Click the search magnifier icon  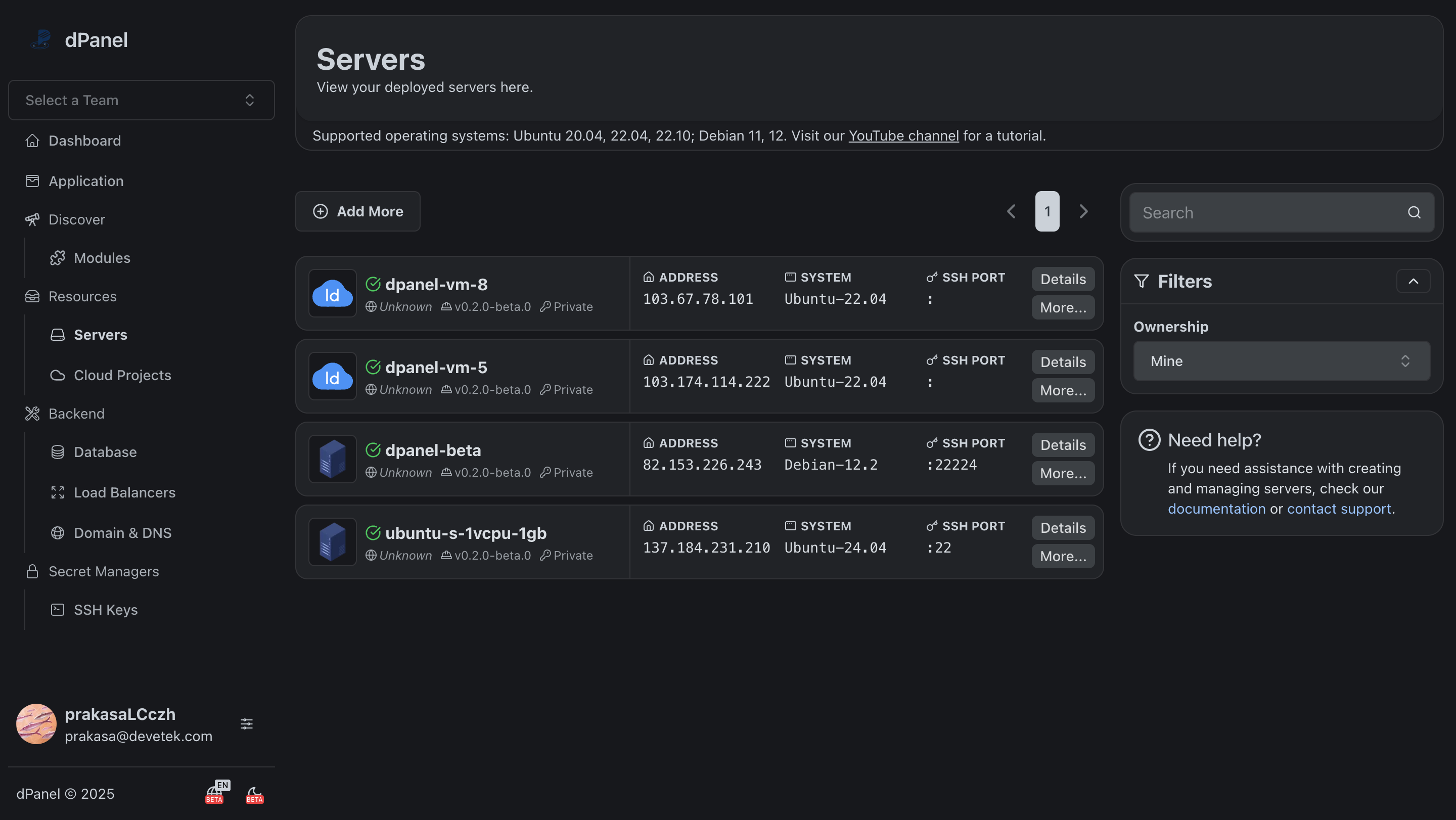1414,212
